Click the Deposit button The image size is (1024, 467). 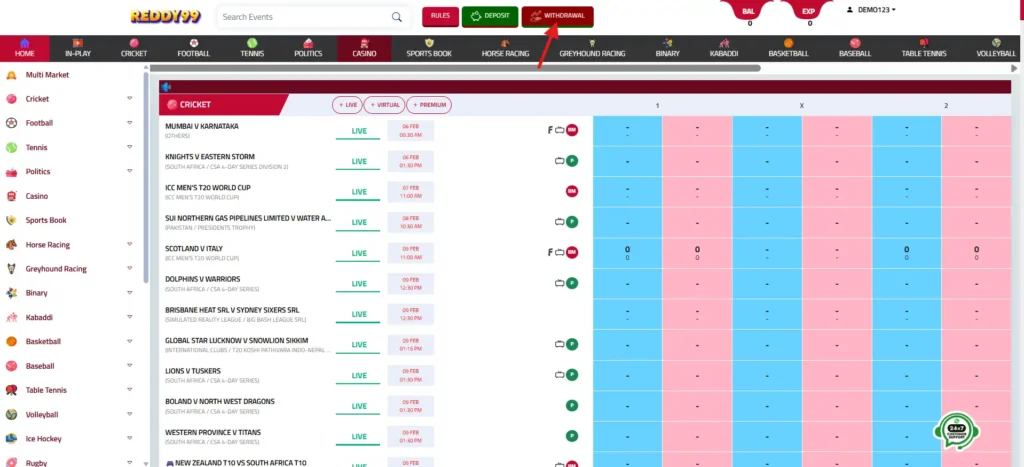click(490, 17)
